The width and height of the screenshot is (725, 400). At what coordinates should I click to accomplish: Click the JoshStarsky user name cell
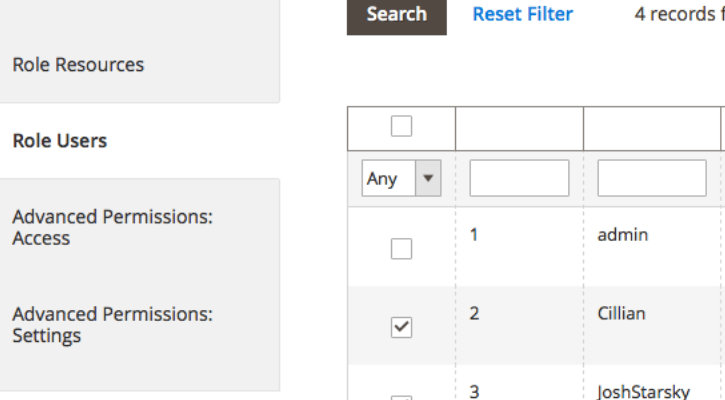(x=643, y=391)
